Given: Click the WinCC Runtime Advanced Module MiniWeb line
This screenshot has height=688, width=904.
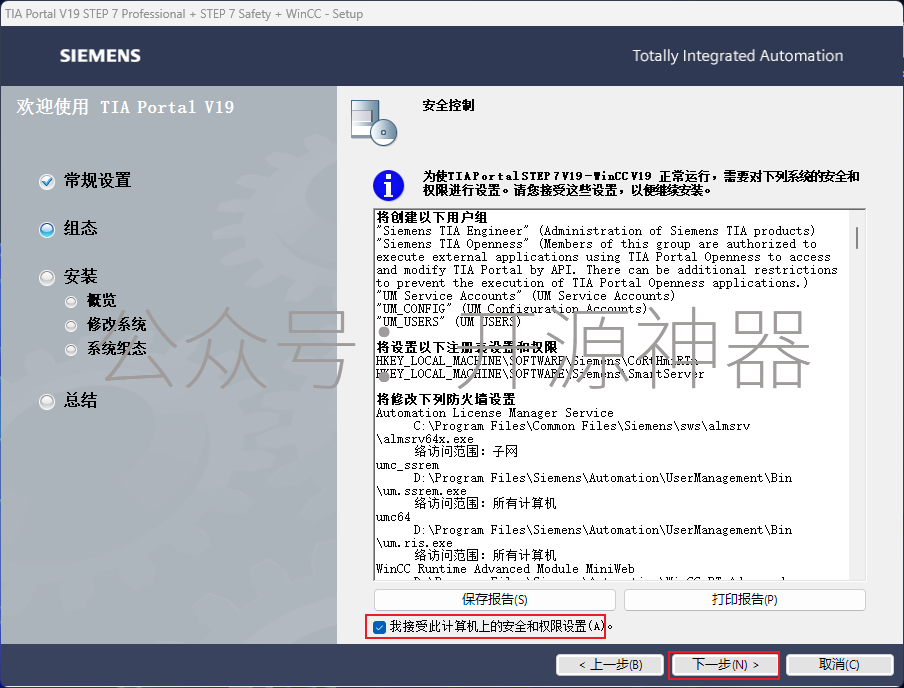Looking at the screenshot, I should tap(505, 569).
